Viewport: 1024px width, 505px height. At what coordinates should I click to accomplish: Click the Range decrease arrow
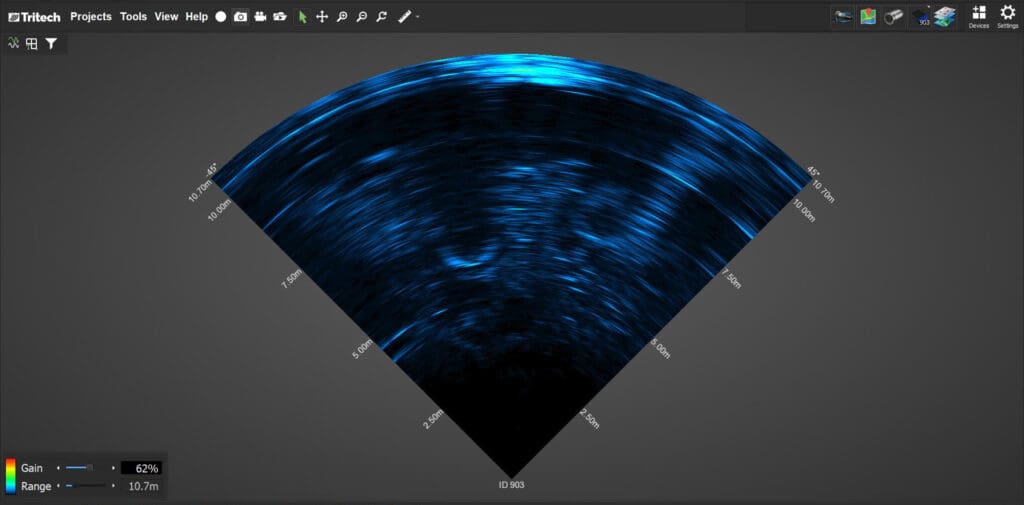pyautogui.click(x=58, y=486)
